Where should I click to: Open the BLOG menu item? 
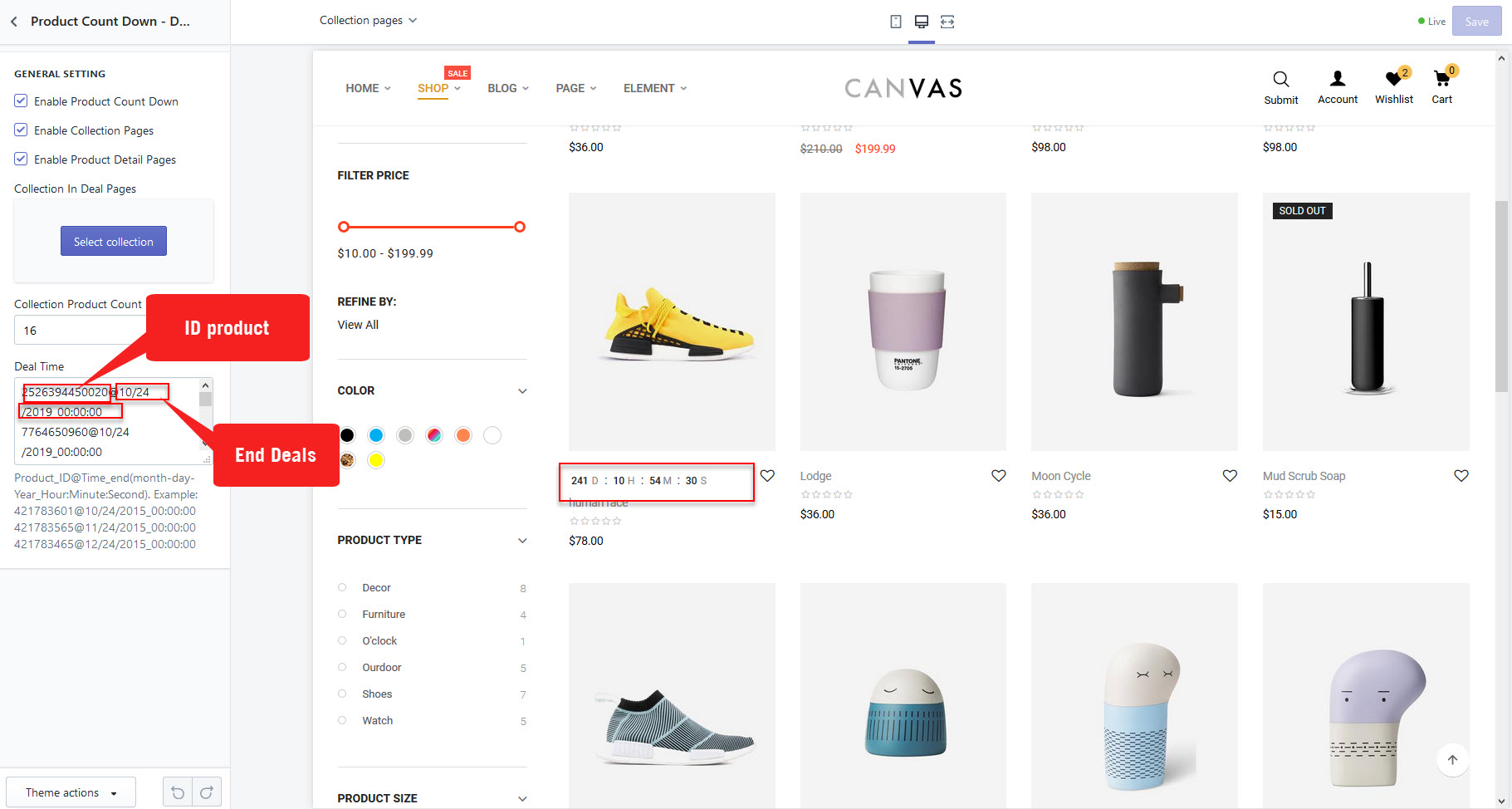tap(502, 88)
